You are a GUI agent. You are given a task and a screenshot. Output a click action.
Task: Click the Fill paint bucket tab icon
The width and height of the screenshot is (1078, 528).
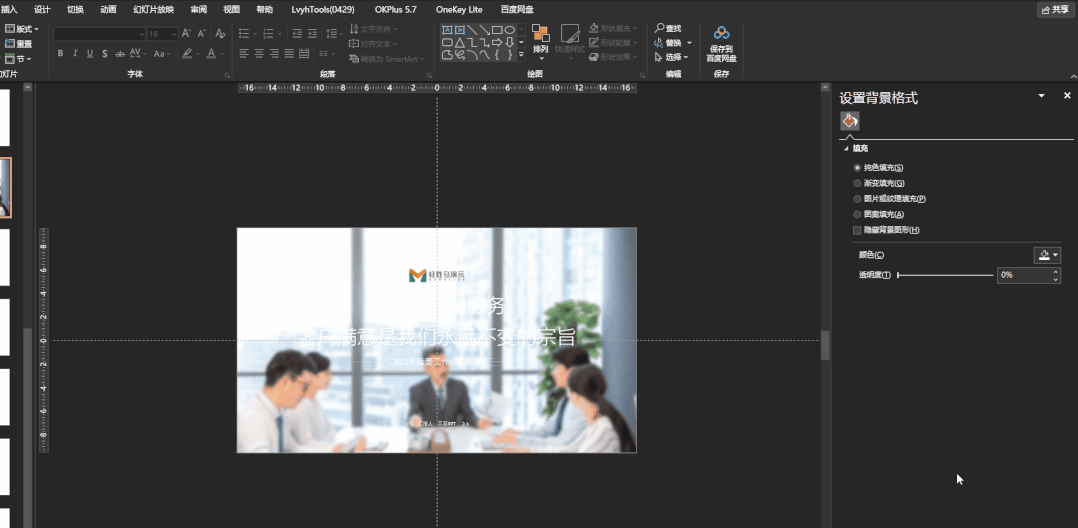pos(850,121)
